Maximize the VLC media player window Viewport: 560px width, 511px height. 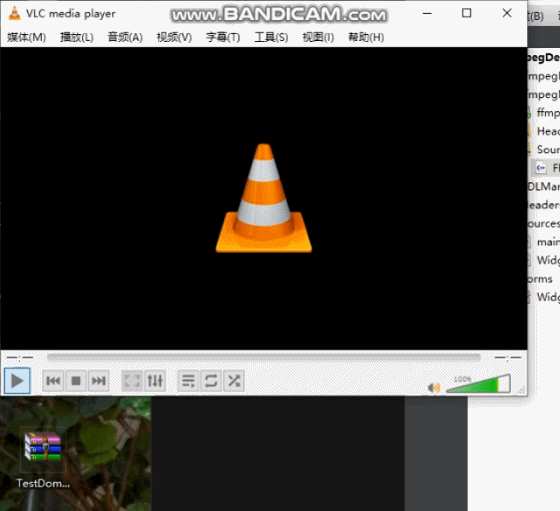[x=466, y=14]
